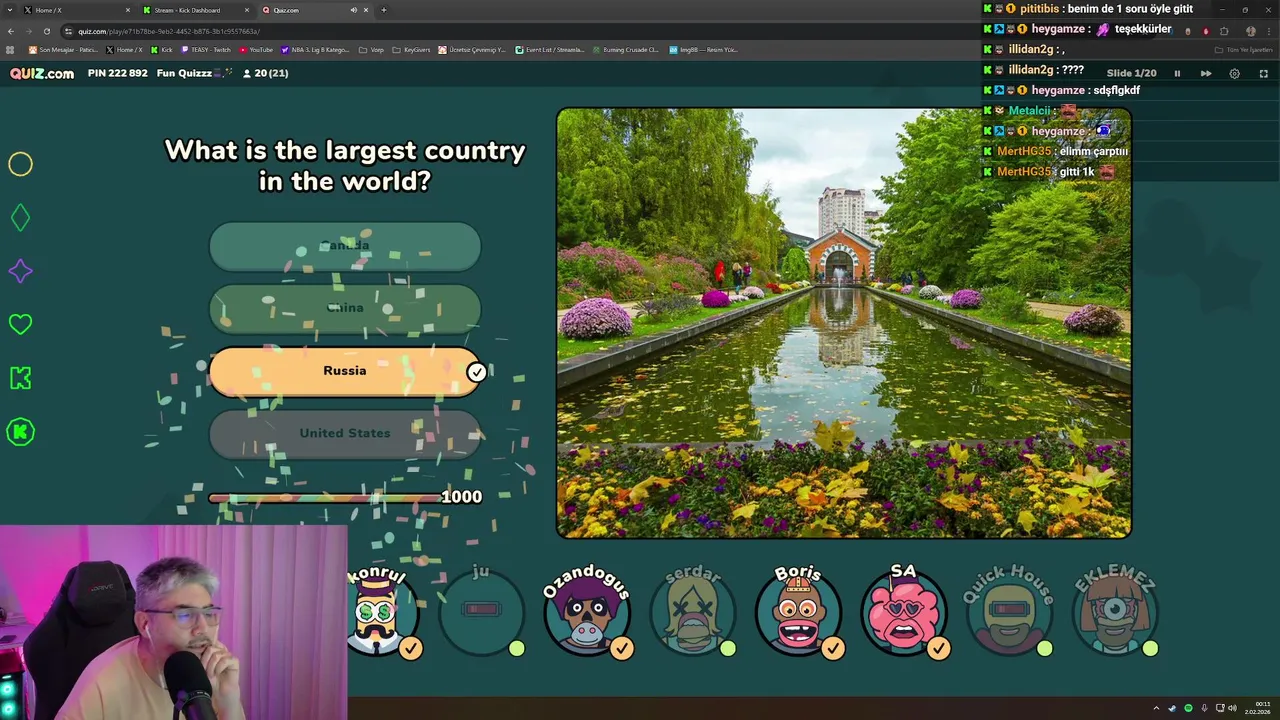Click the serdar player avatar
The image size is (1280, 720).
coord(693,612)
